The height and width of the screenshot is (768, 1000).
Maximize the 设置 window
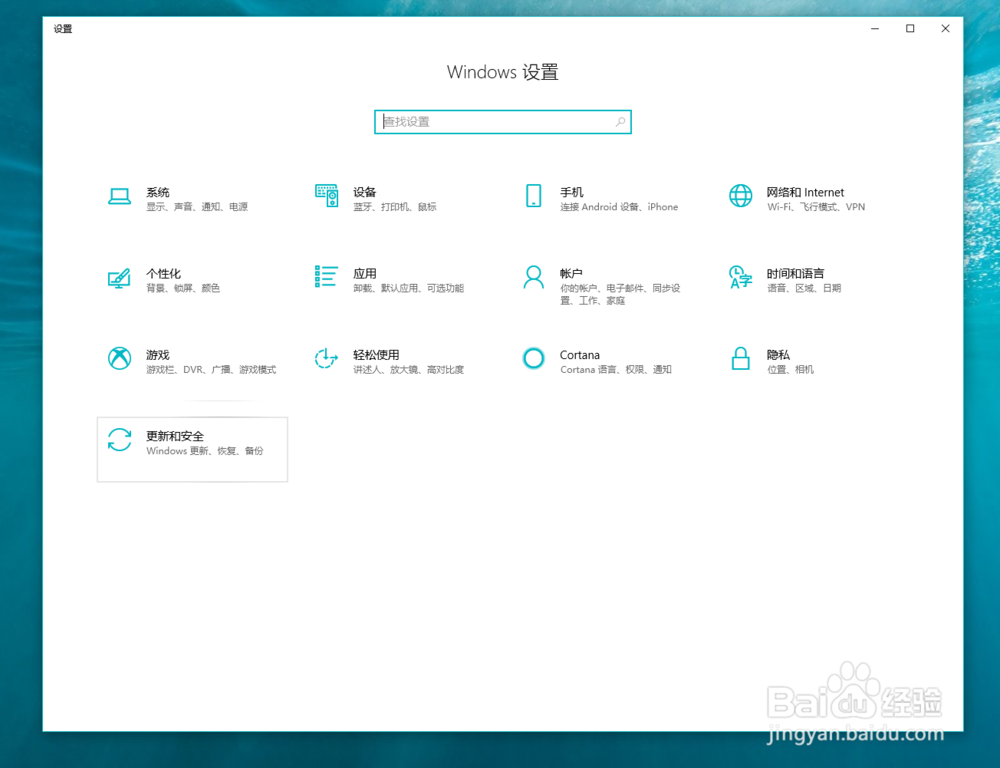click(910, 29)
